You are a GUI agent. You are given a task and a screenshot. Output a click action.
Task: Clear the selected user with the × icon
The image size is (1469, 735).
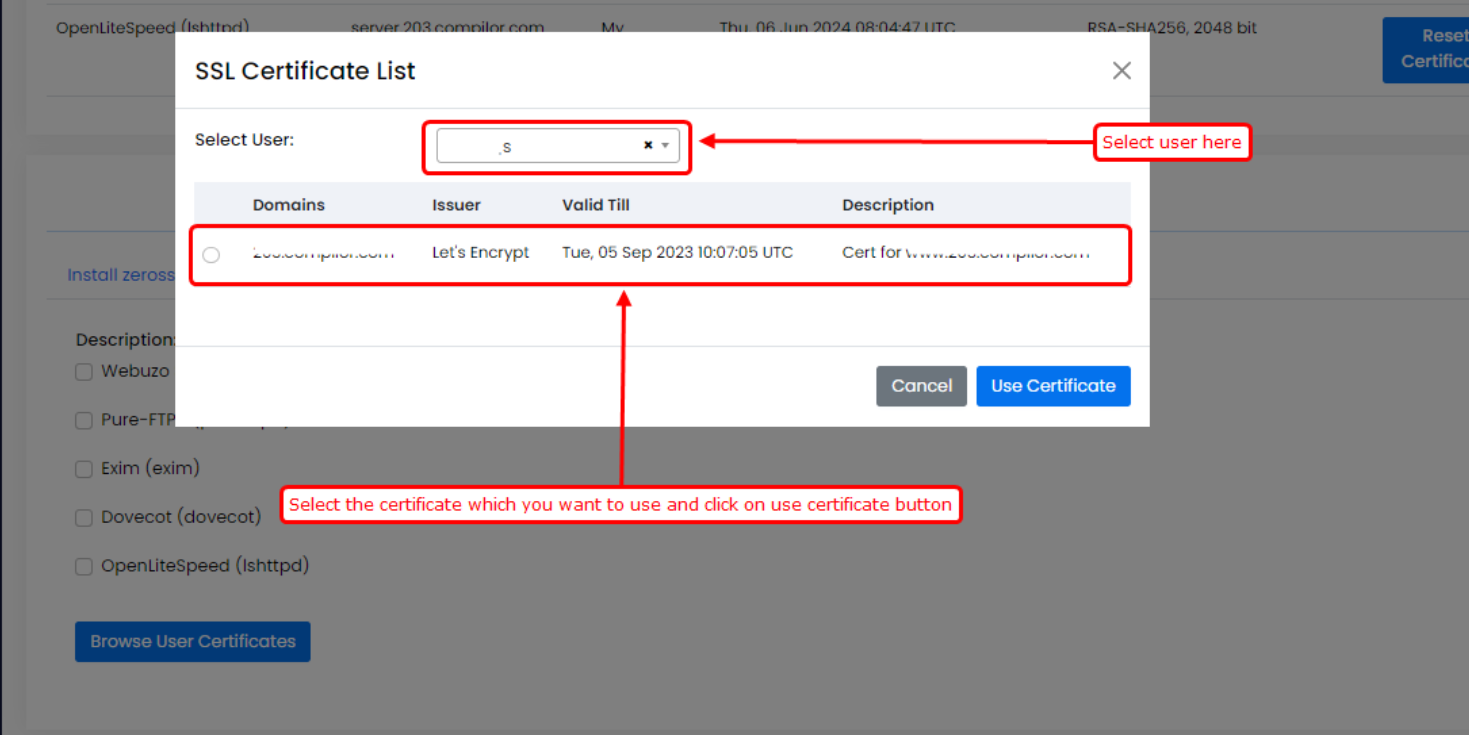(x=648, y=146)
